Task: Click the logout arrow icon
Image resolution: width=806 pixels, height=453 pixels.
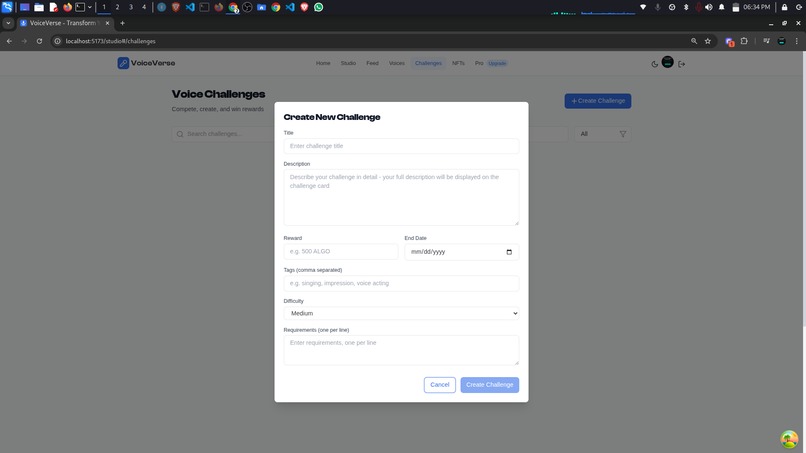Action: 682,64
